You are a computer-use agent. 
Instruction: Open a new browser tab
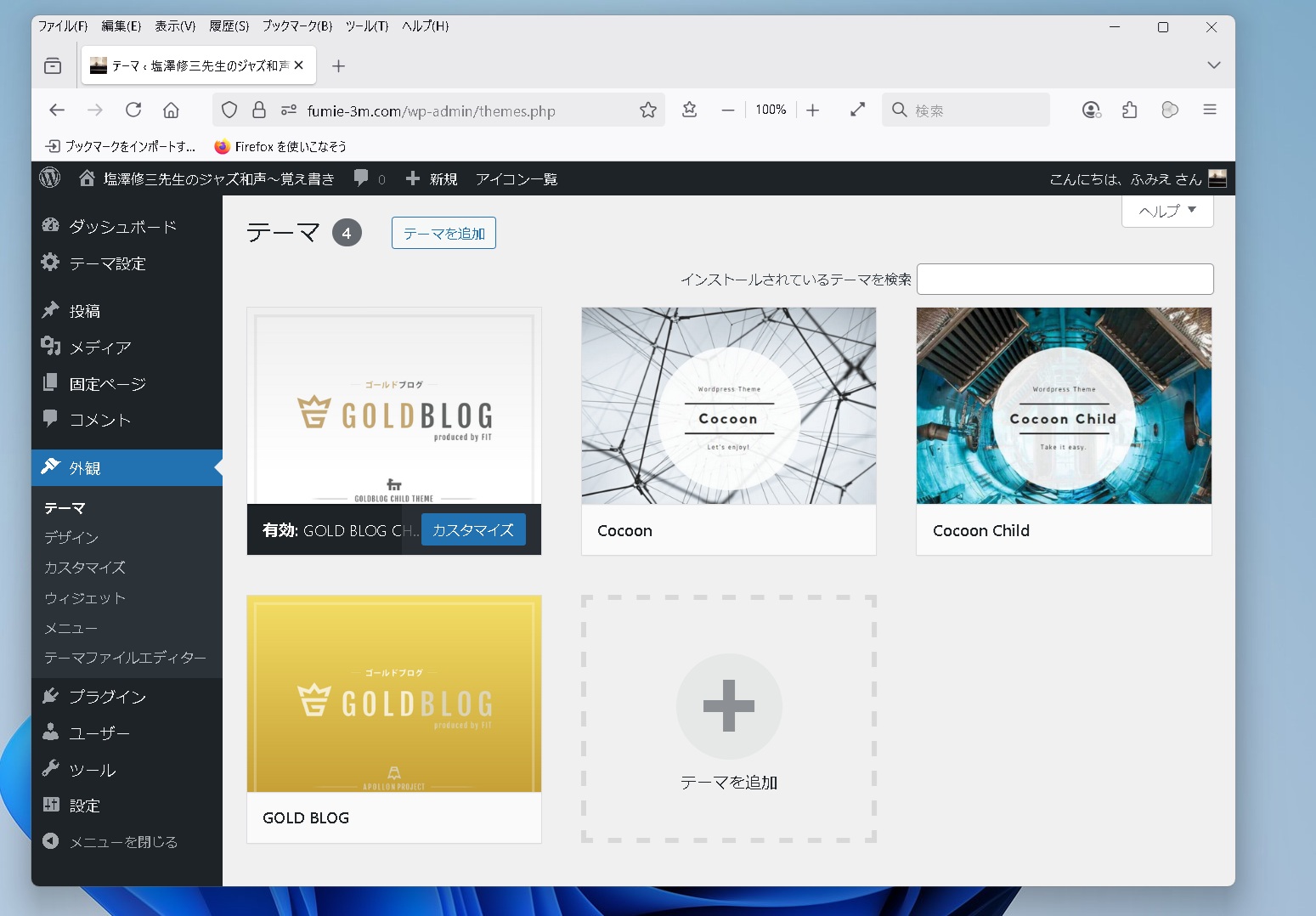point(338,65)
